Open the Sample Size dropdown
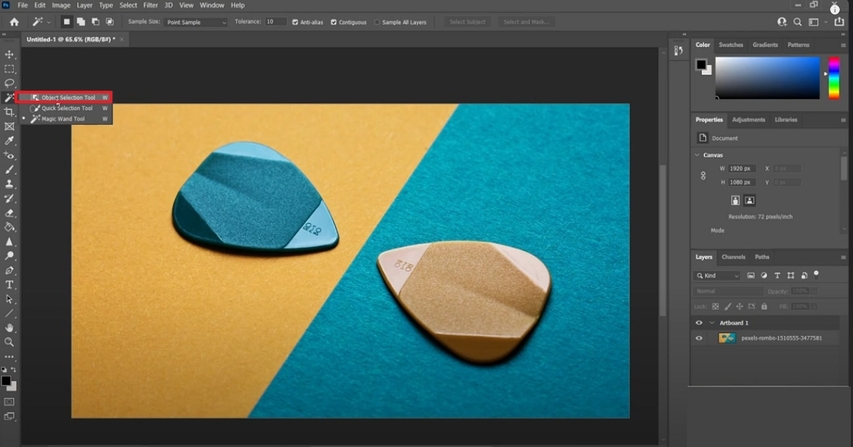This screenshot has width=853, height=447. [196, 22]
